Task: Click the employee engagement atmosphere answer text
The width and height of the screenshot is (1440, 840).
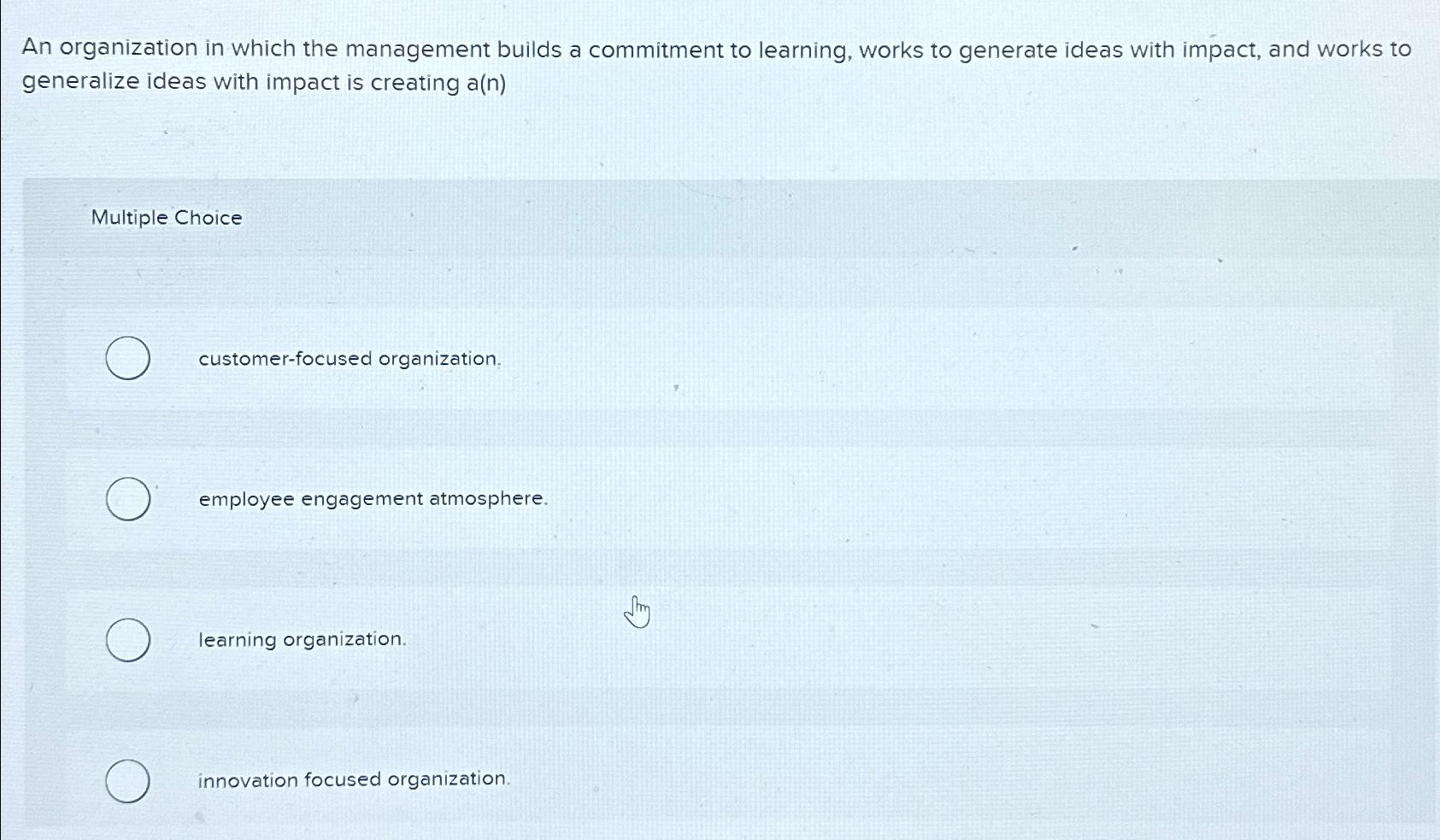Action: 371,499
